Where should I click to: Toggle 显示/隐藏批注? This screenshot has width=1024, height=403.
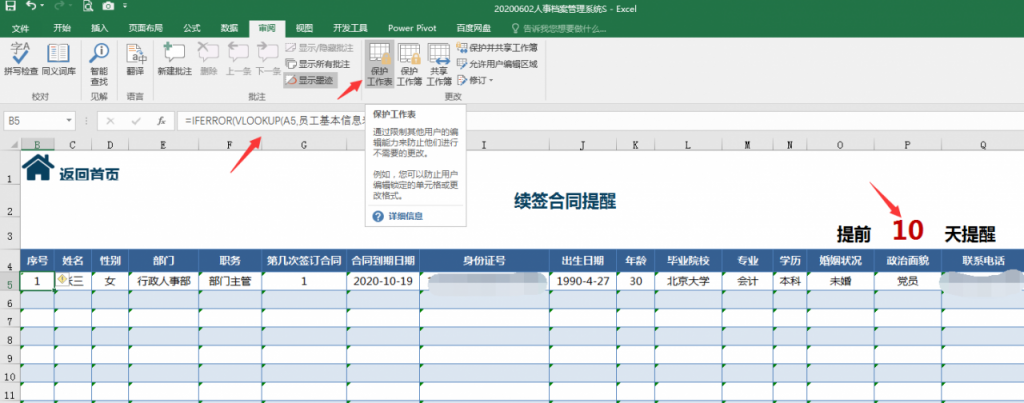click(320, 48)
